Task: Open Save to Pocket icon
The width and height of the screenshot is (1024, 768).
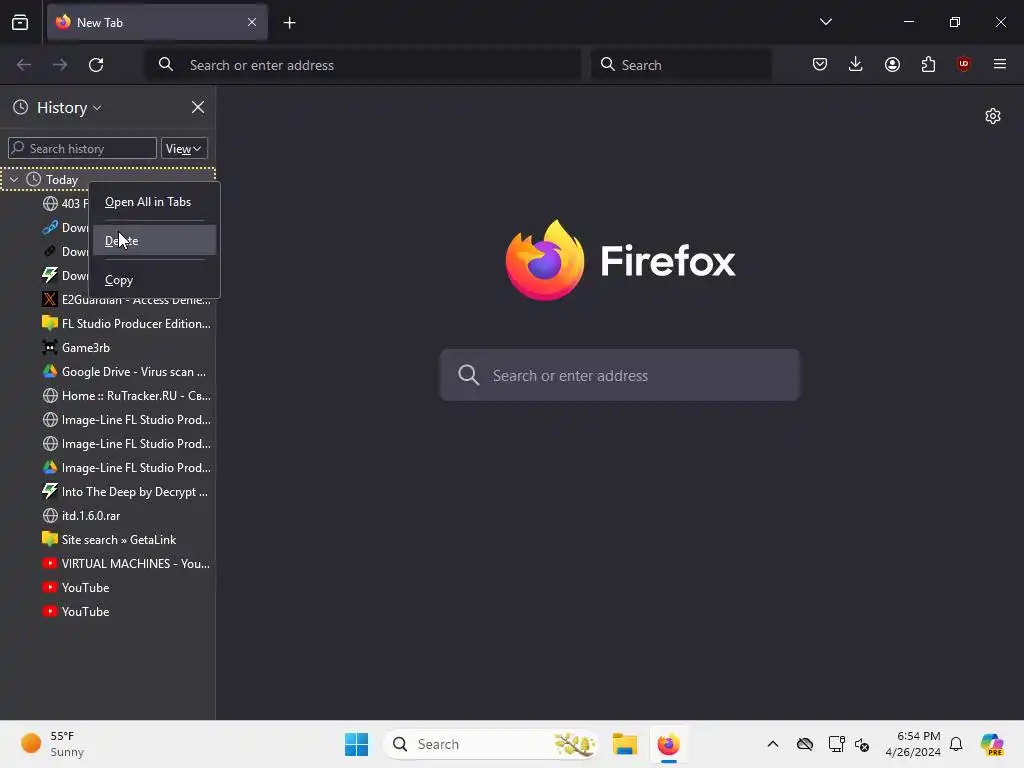Action: (820, 64)
